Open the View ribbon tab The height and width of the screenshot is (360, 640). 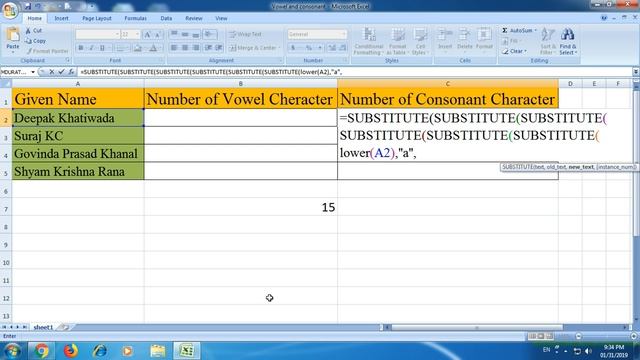point(221,18)
